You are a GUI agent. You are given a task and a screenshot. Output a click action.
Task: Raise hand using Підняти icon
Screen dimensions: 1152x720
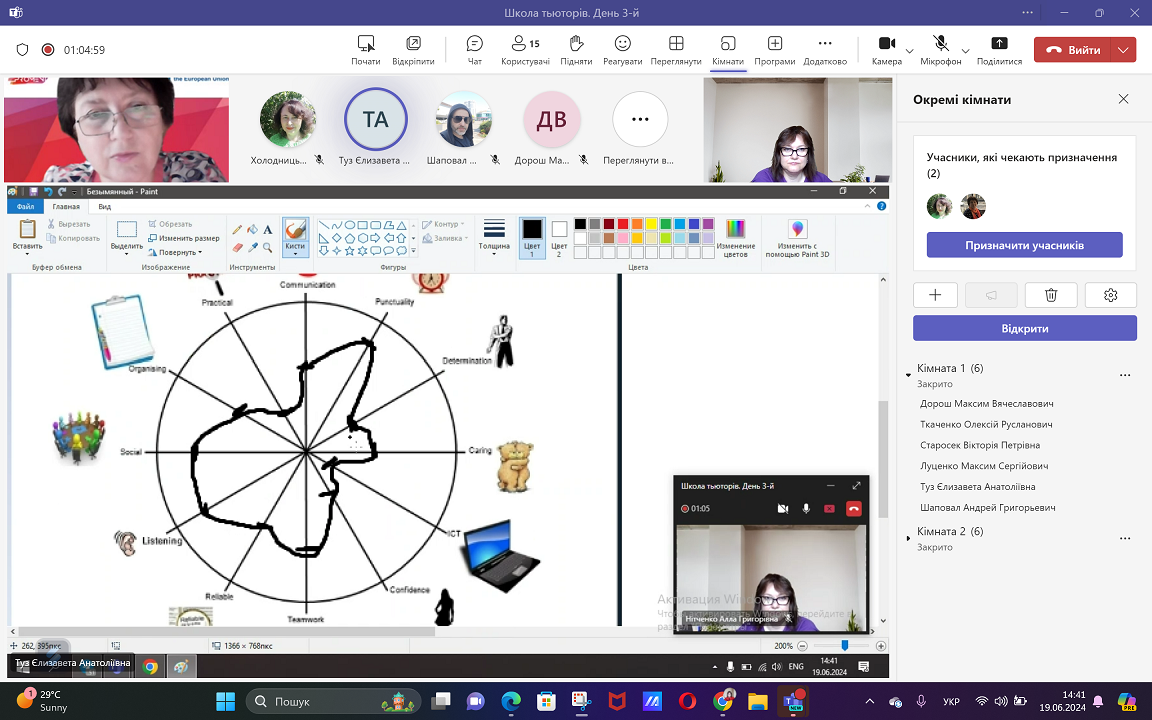coord(576,50)
